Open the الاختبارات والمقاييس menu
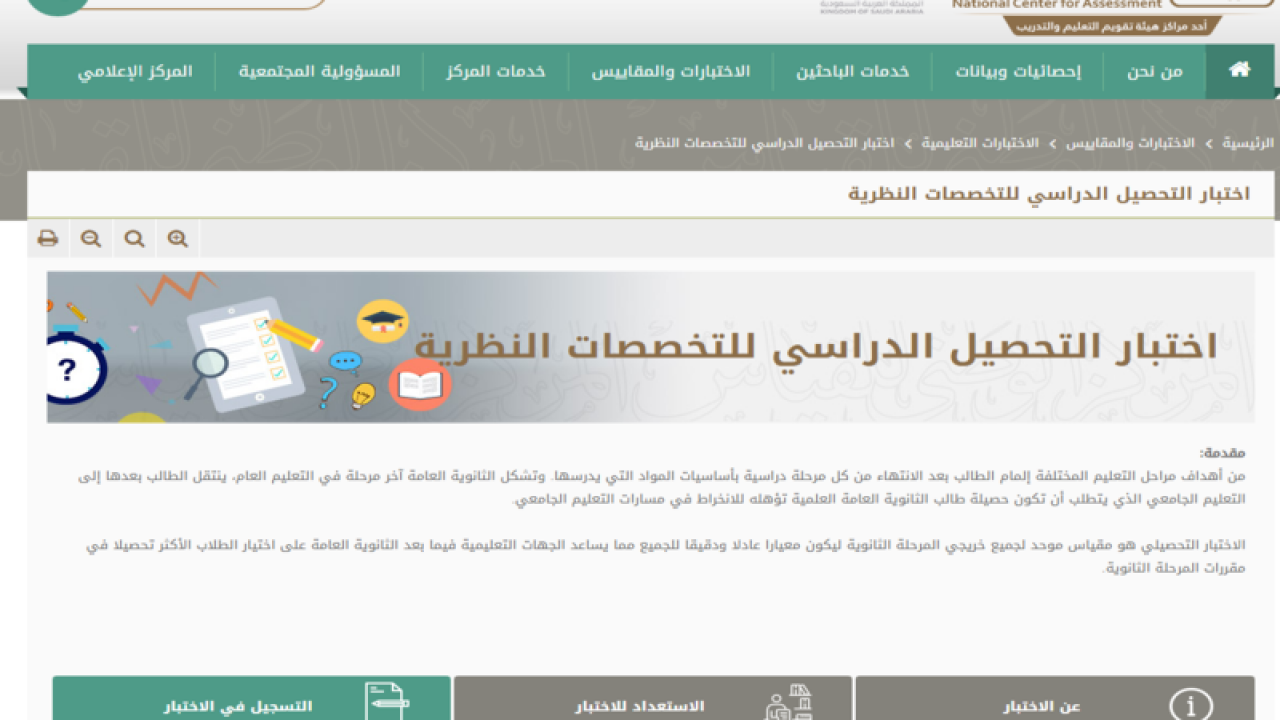This screenshot has height=720, width=1280. (670, 71)
